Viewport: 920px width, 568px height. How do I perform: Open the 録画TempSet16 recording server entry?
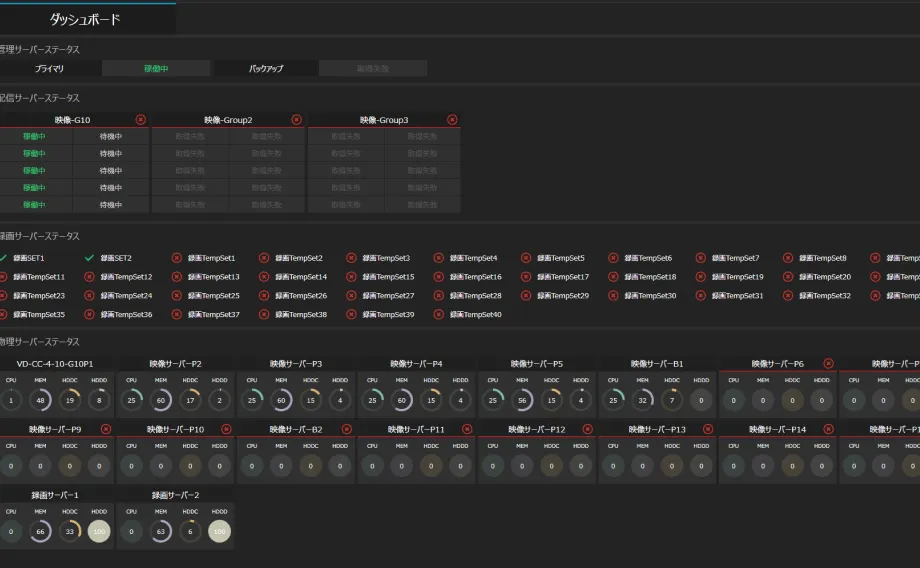coord(477,277)
